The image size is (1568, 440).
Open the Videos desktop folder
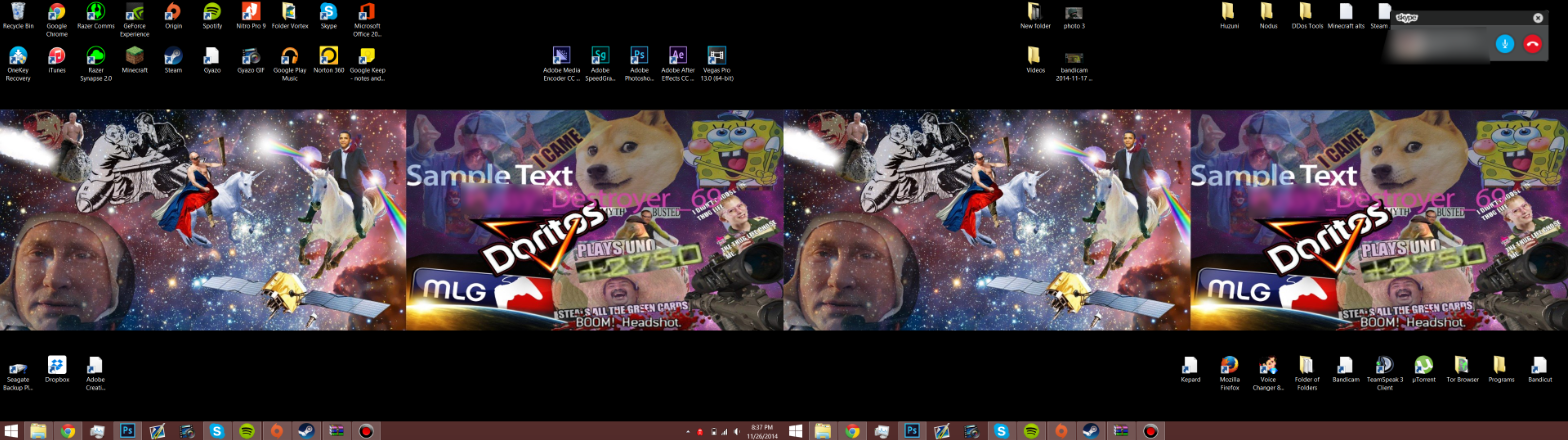[1035, 61]
